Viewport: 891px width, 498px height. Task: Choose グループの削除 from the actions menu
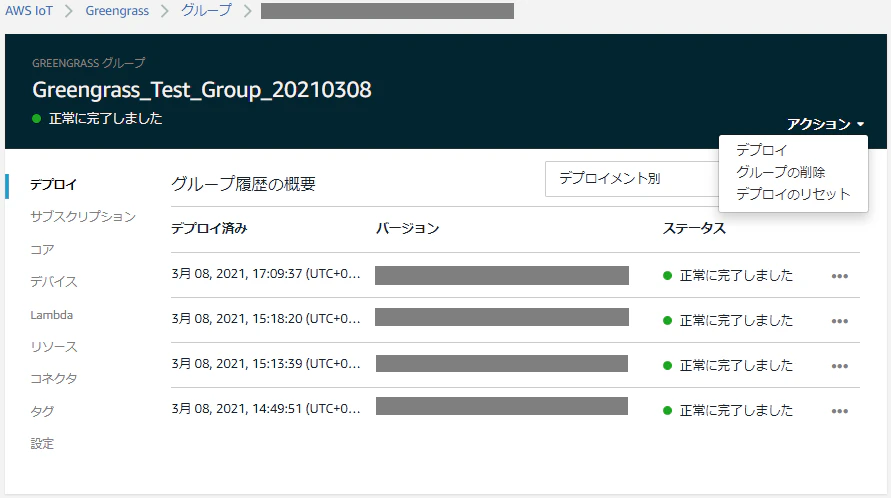[x=780, y=172]
